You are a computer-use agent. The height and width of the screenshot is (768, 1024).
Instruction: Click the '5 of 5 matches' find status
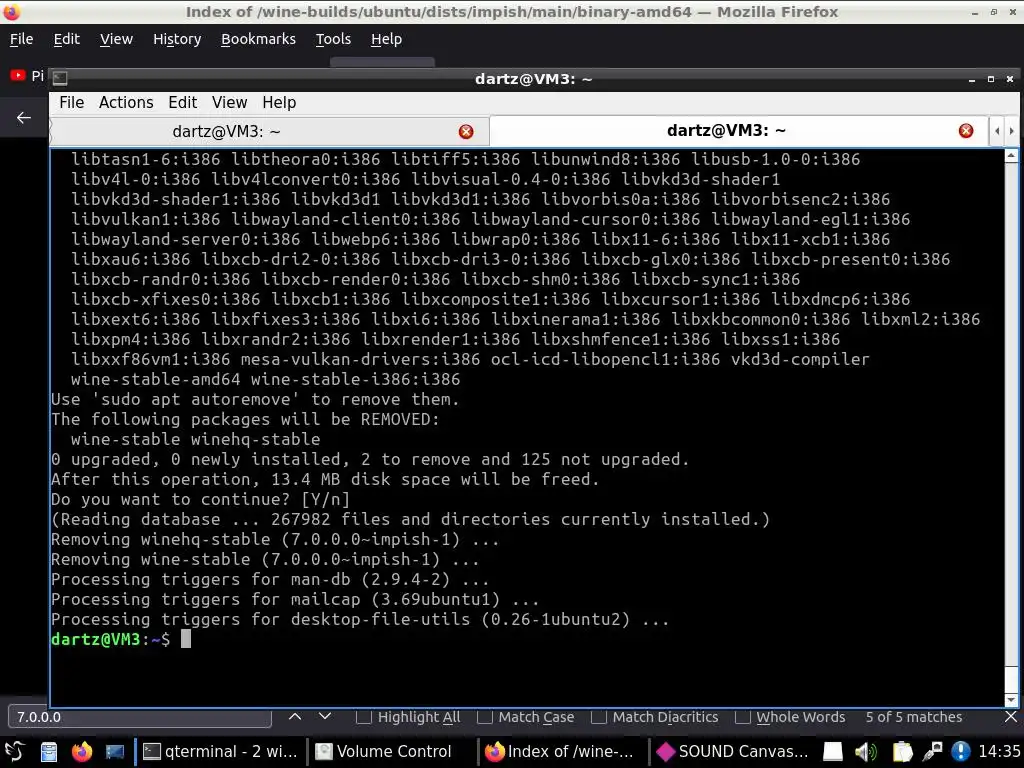[914, 717]
